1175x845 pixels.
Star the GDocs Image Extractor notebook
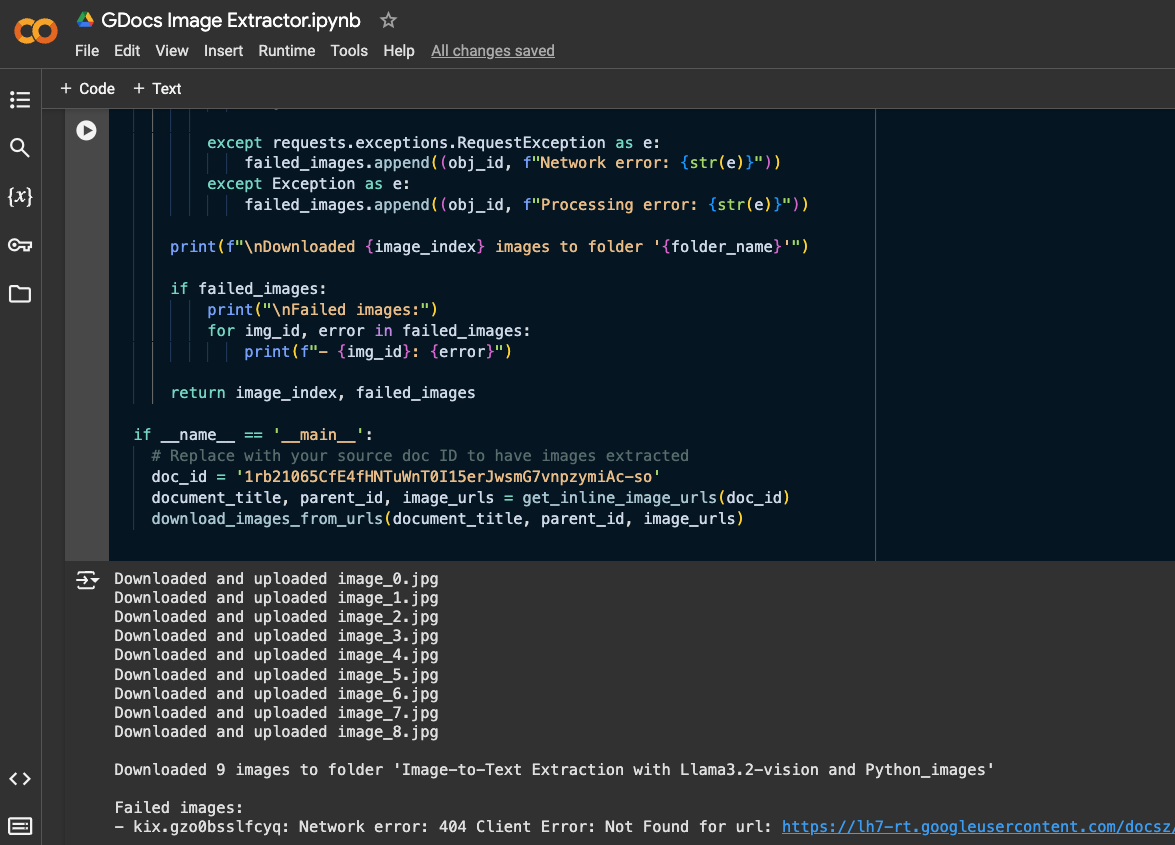click(389, 21)
